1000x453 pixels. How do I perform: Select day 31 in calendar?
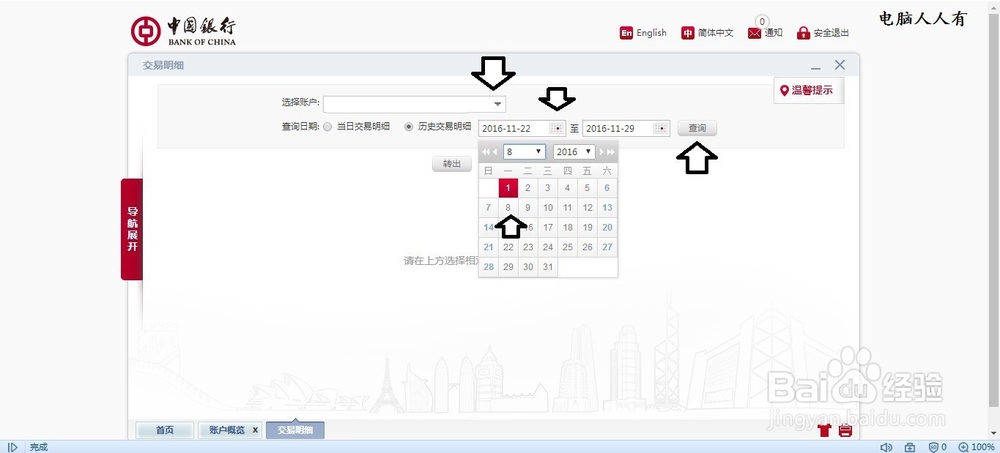pos(548,267)
